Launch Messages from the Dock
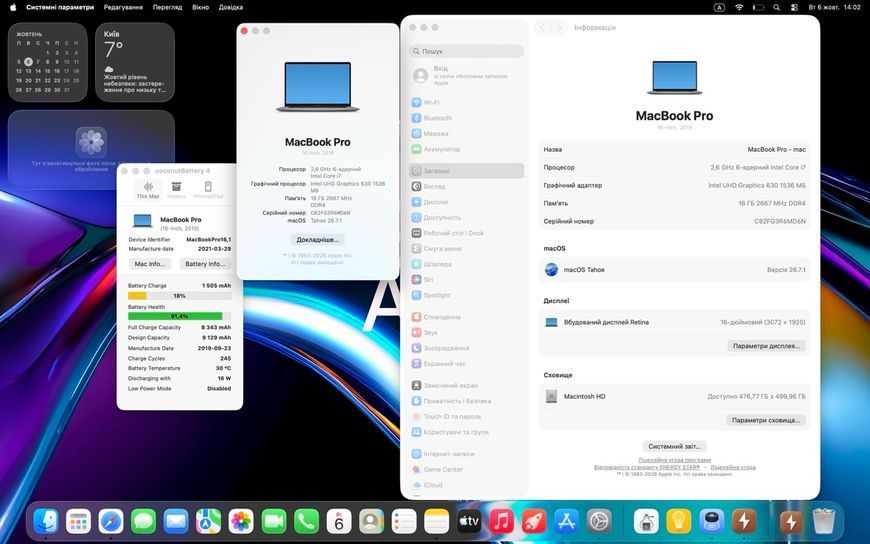This screenshot has height=544, width=870. point(144,522)
